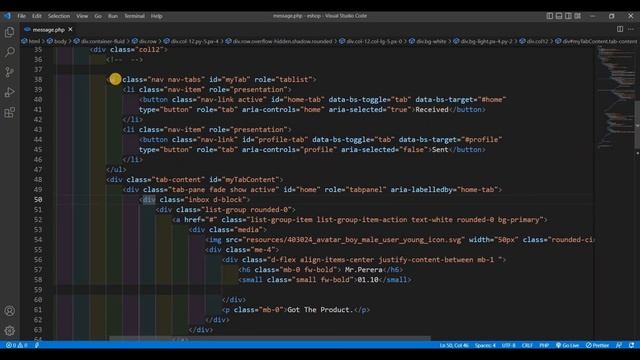Viewport: 640px width, 360px height.
Task: Open the Accounts menu icon
Action: coord(9,311)
